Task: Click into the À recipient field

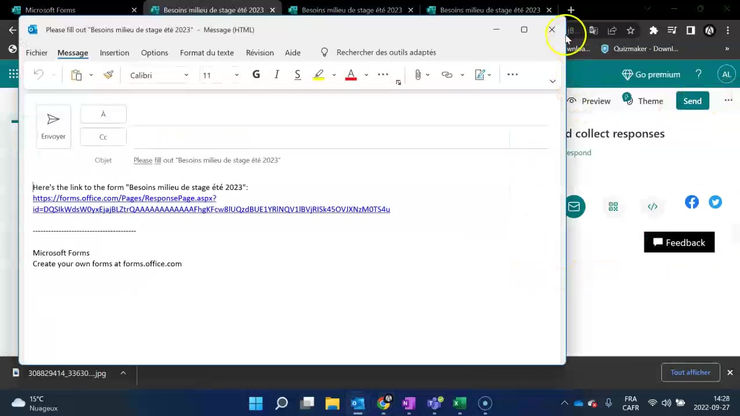Action: click(x=341, y=115)
